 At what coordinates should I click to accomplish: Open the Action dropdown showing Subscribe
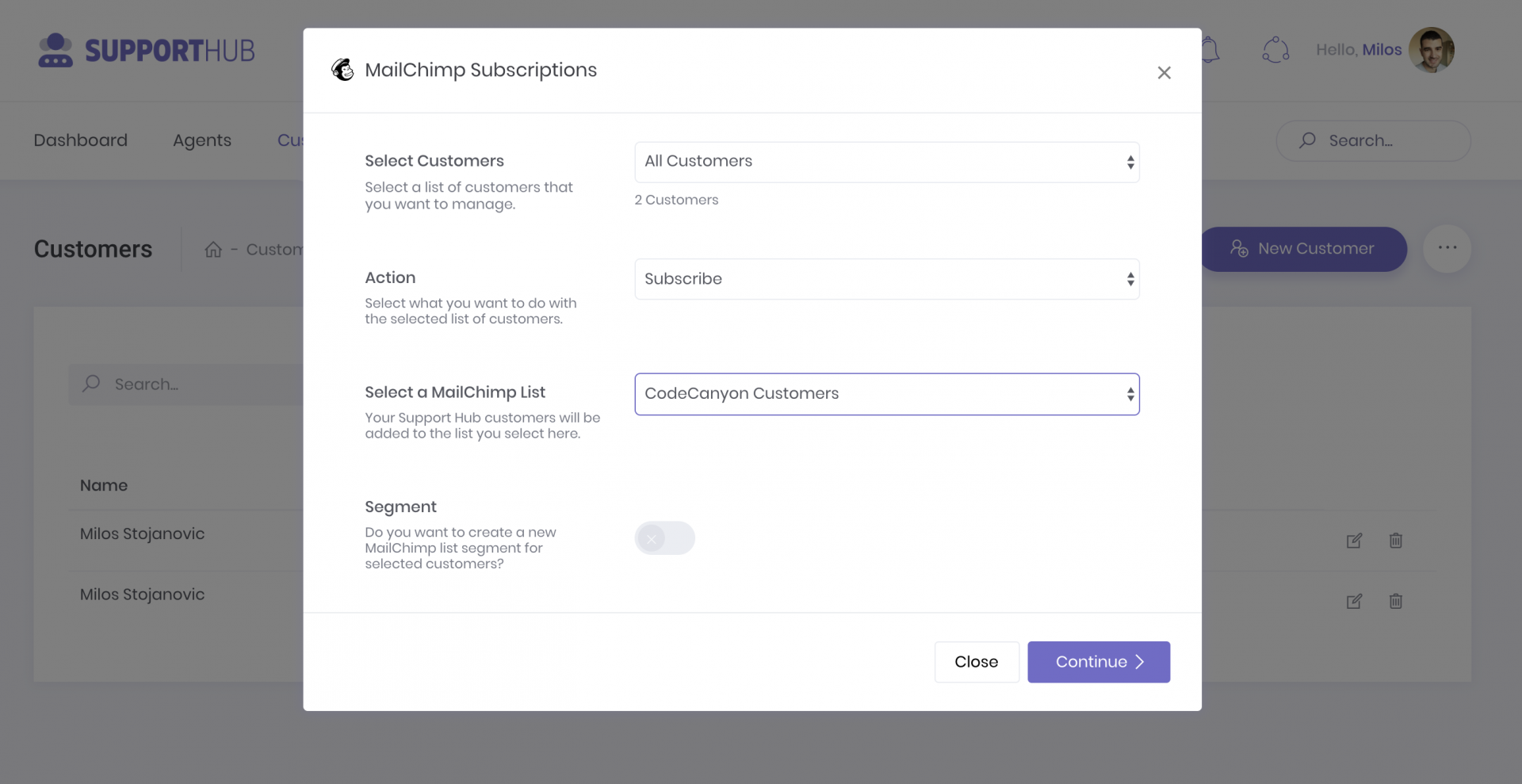[x=886, y=279]
